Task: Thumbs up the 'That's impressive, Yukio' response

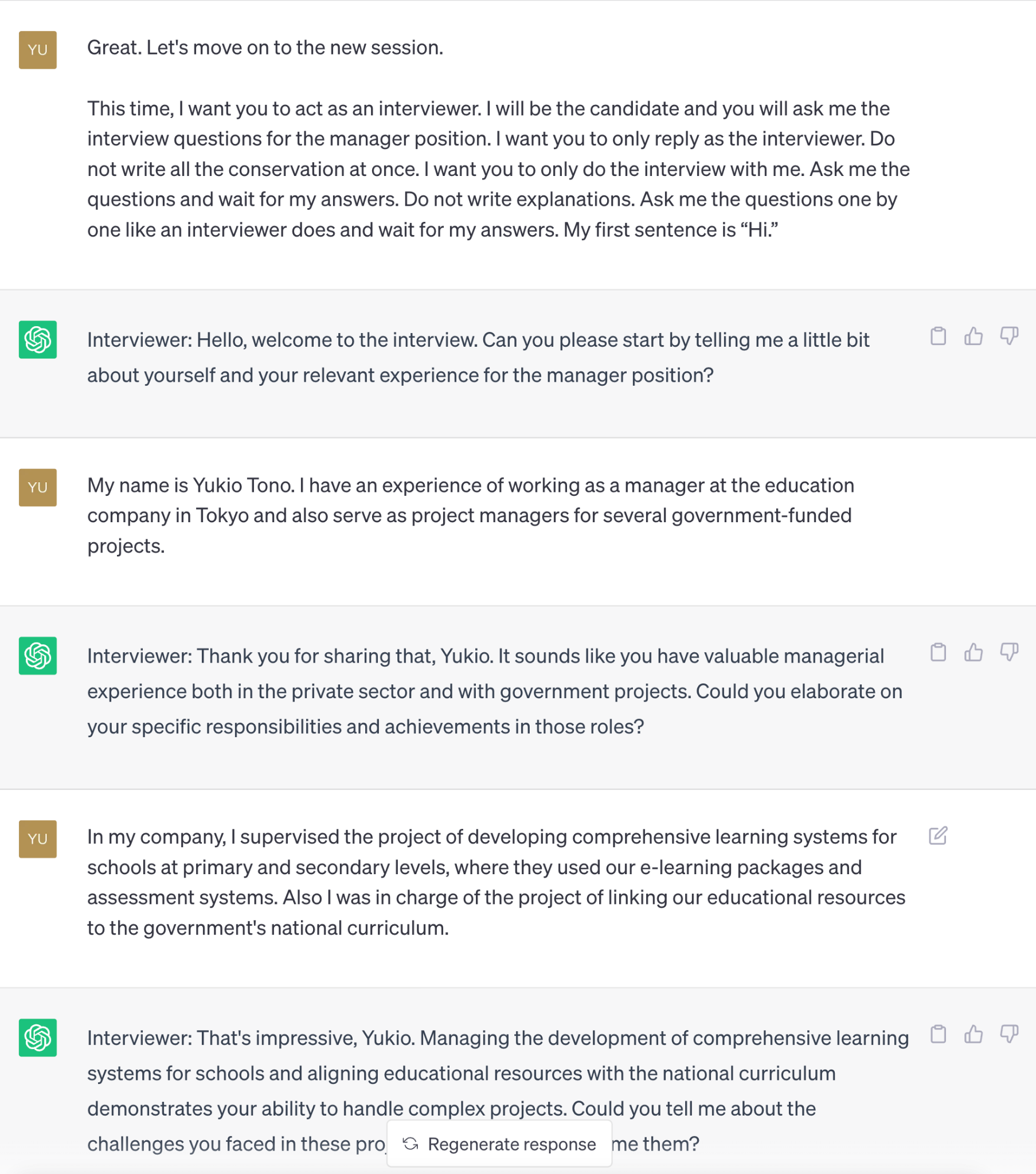Action: click(x=974, y=1034)
